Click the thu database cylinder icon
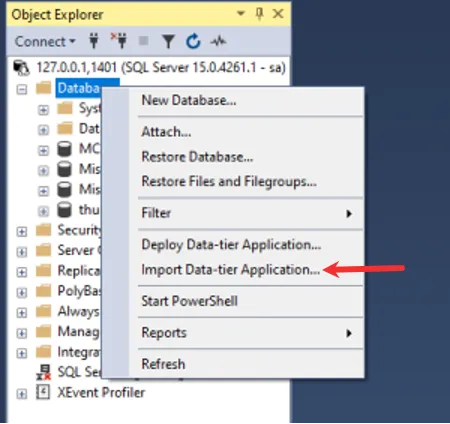 pos(64,210)
